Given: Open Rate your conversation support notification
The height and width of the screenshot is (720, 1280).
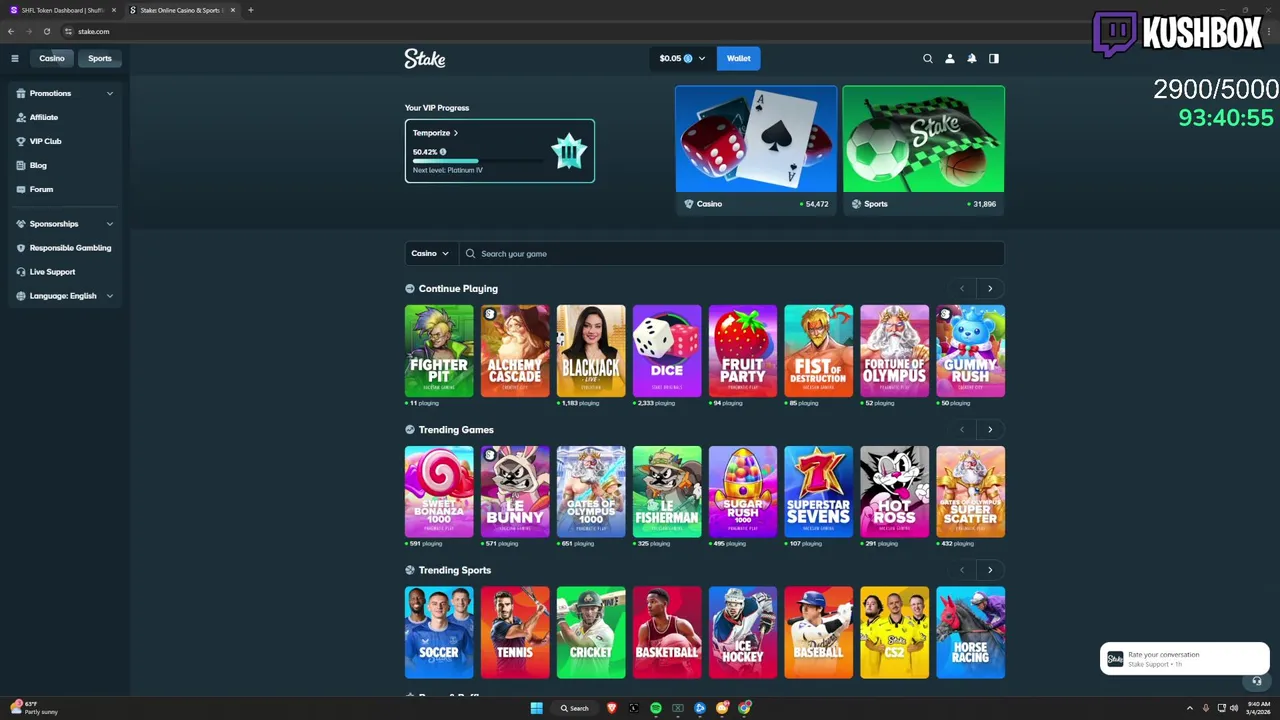Looking at the screenshot, I should [1185, 659].
